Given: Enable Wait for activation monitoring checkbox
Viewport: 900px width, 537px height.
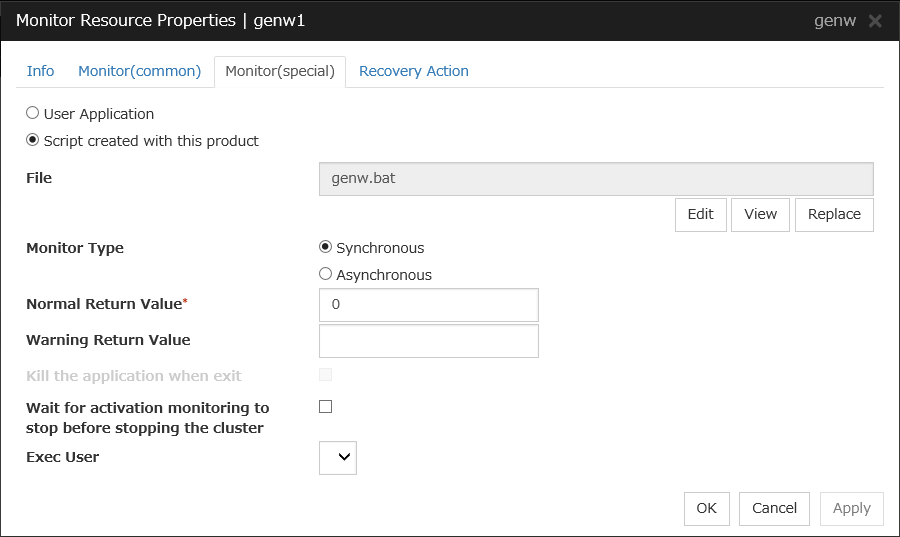Looking at the screenshot, I should pyautogui.click(x=325, y=407).
